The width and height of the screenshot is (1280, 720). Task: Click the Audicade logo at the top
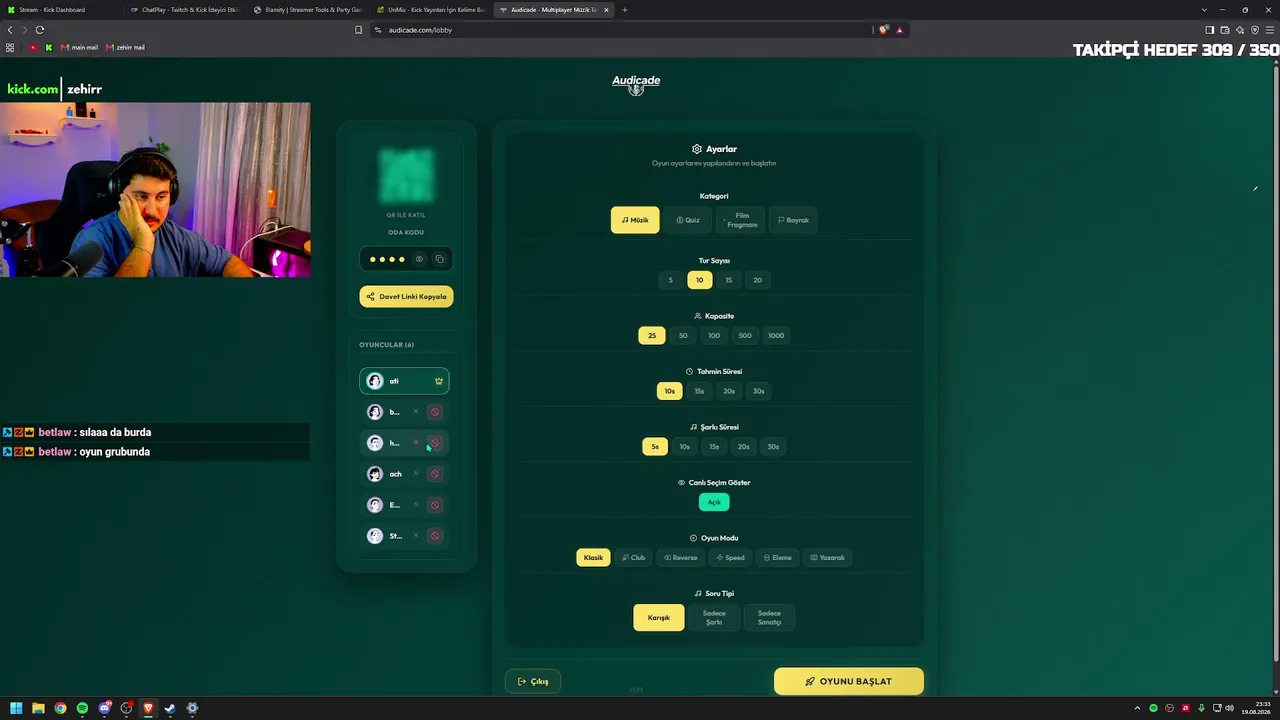[x=636, y=84]
